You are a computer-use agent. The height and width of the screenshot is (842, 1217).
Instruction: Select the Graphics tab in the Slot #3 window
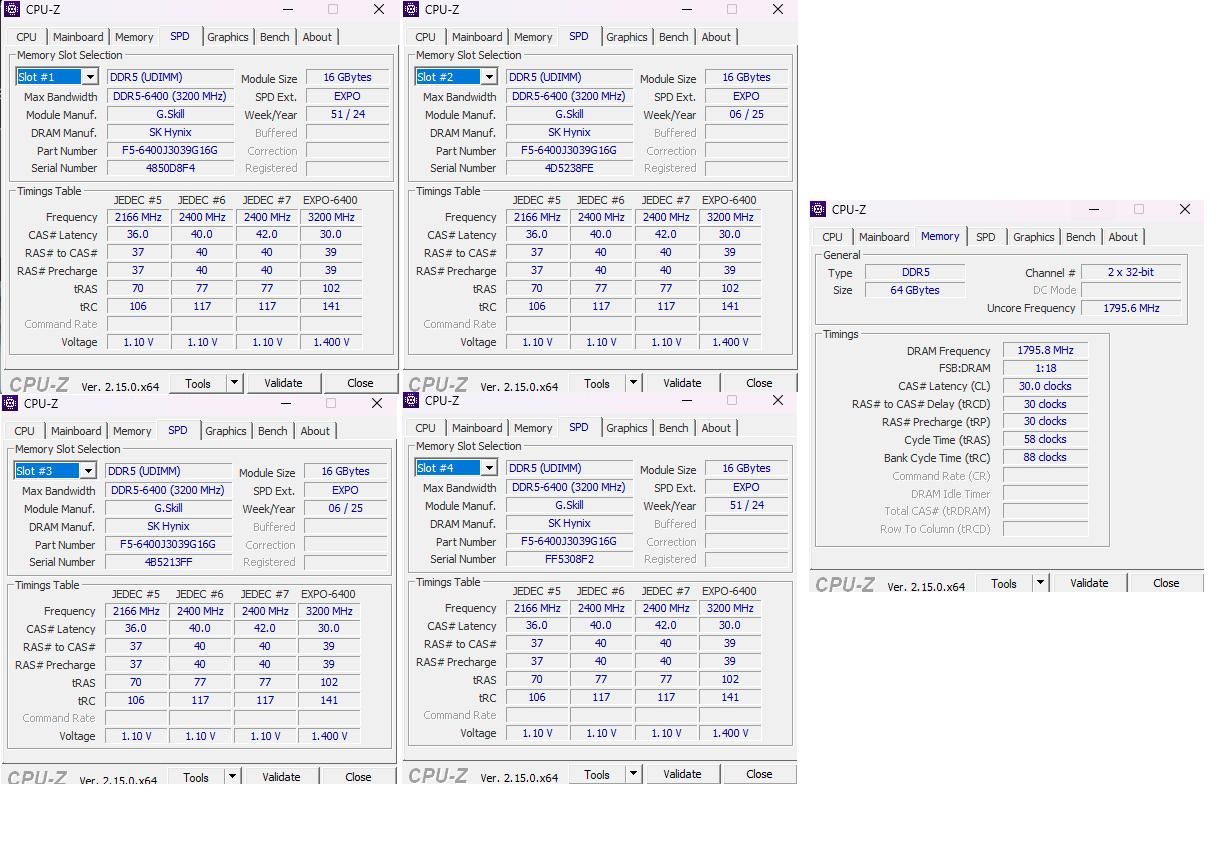coord(226,431)
